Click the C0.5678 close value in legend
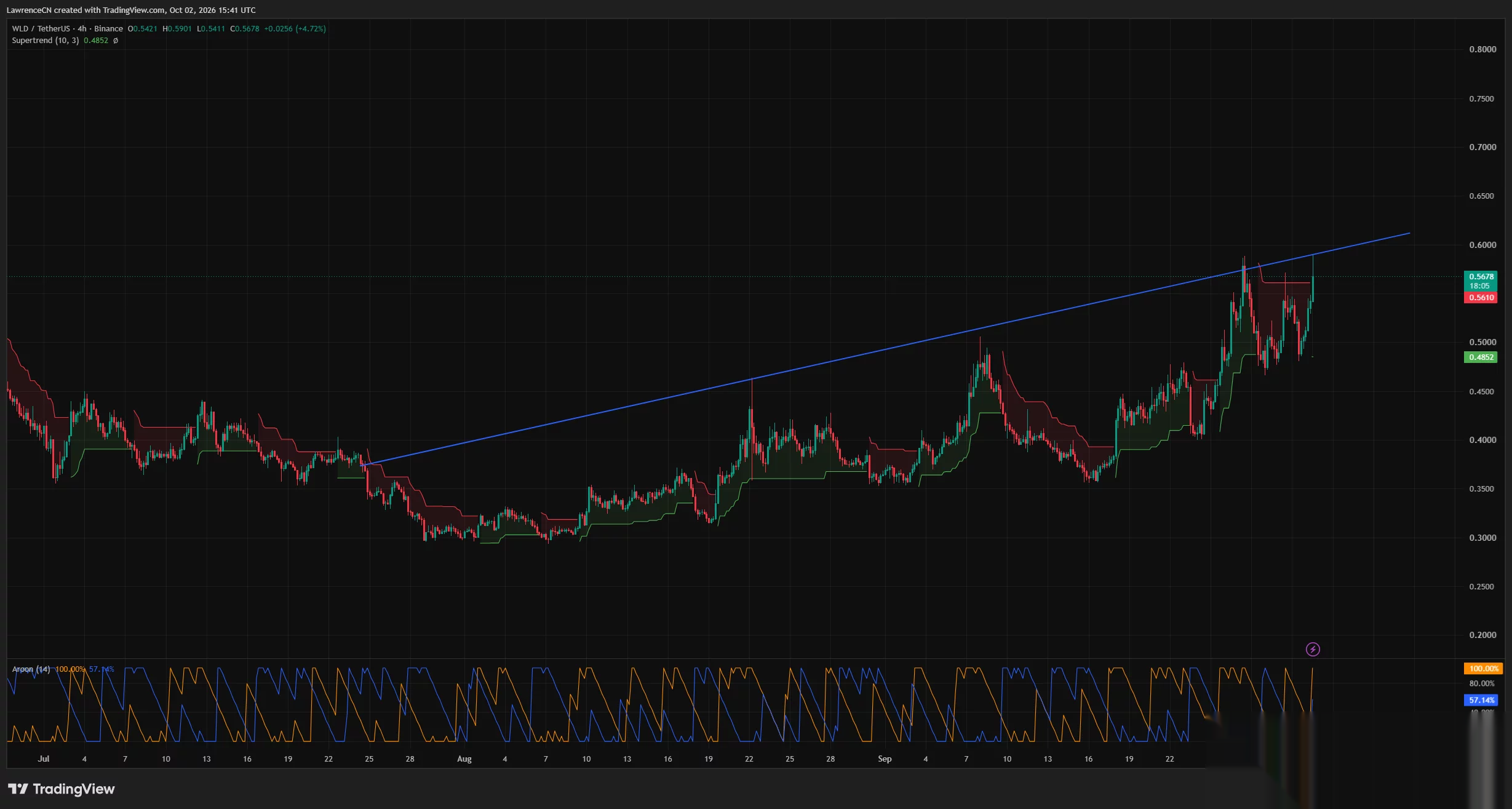The width and height of the screenshot is (1512, 809). point(245,29)
